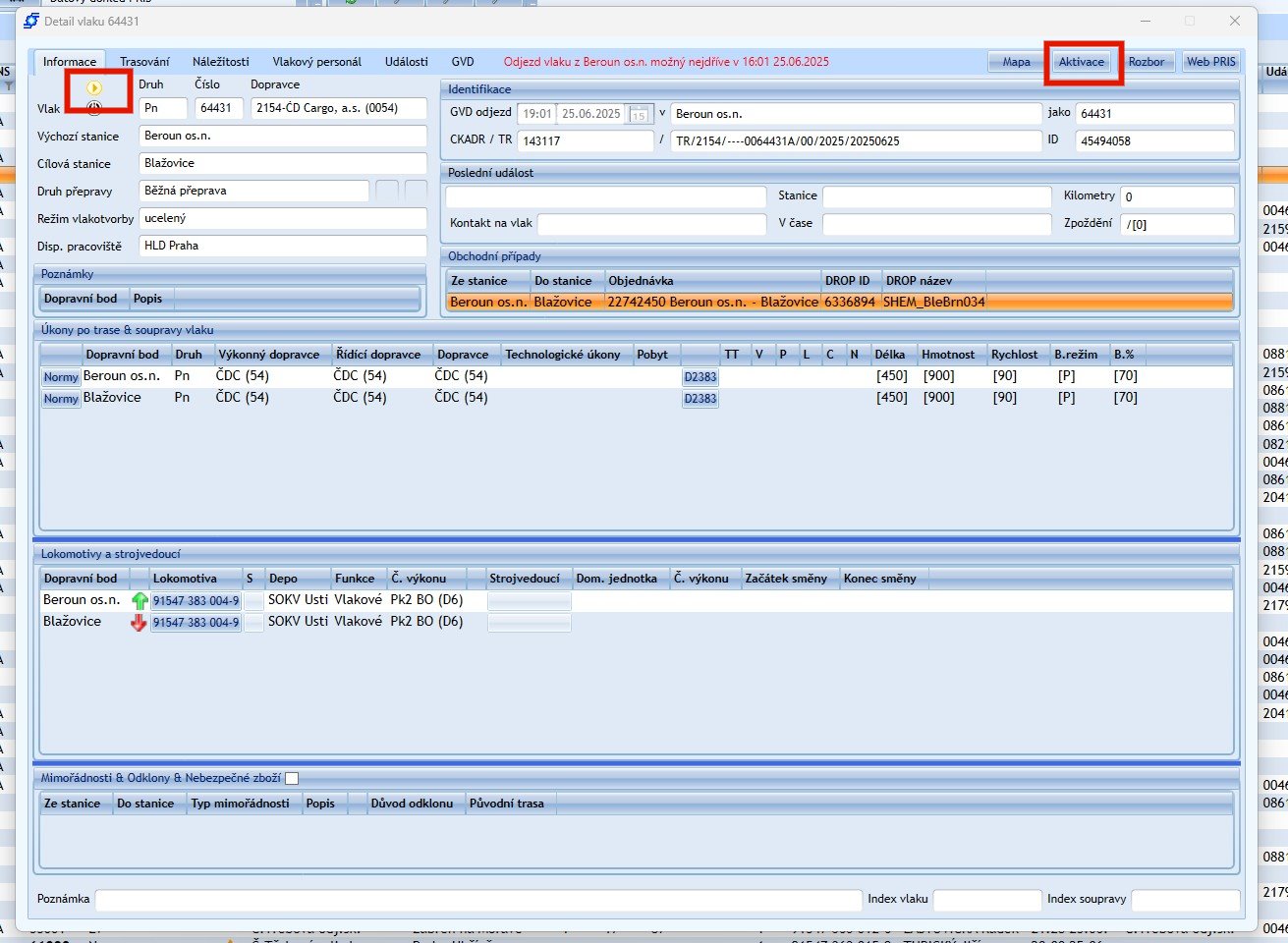Open the Vlakový personál tab
The image size is (1288, 943).
pyautogui.click(x=316, y=62)
